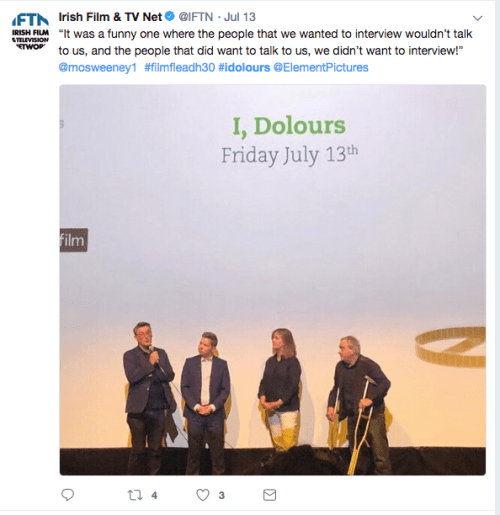Click the reply speech bubble icon
Image resolution: width=500 pixels, height=515 pixels.
68,495
